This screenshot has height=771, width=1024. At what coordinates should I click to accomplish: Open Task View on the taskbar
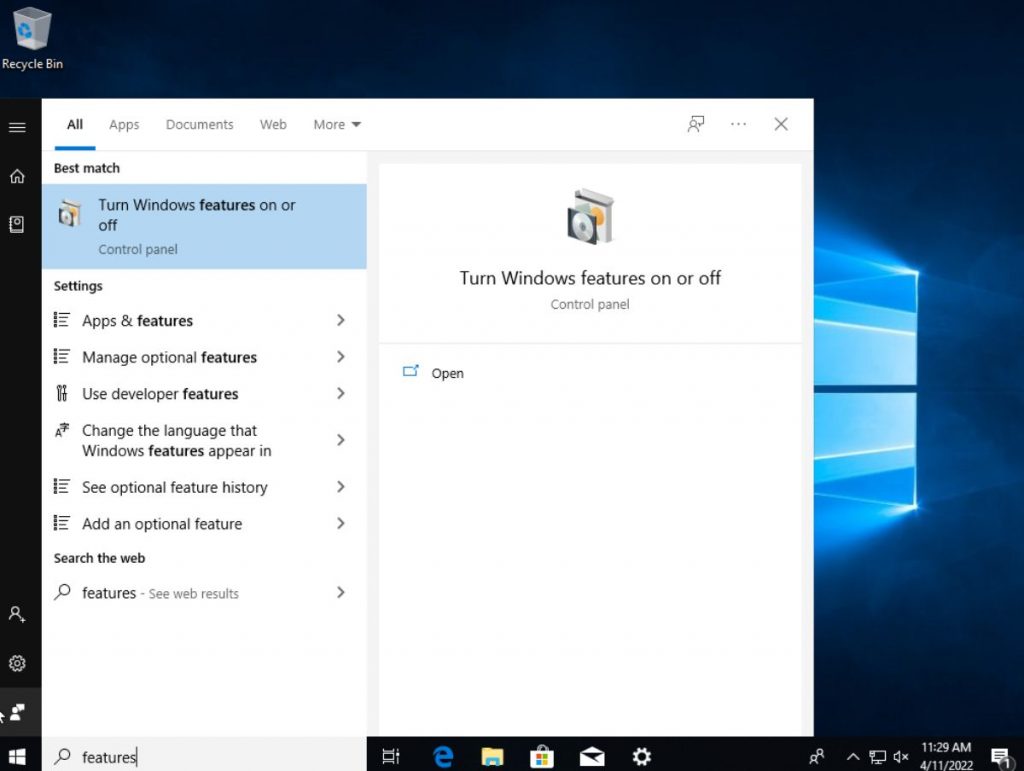click(x=391, y=756)
